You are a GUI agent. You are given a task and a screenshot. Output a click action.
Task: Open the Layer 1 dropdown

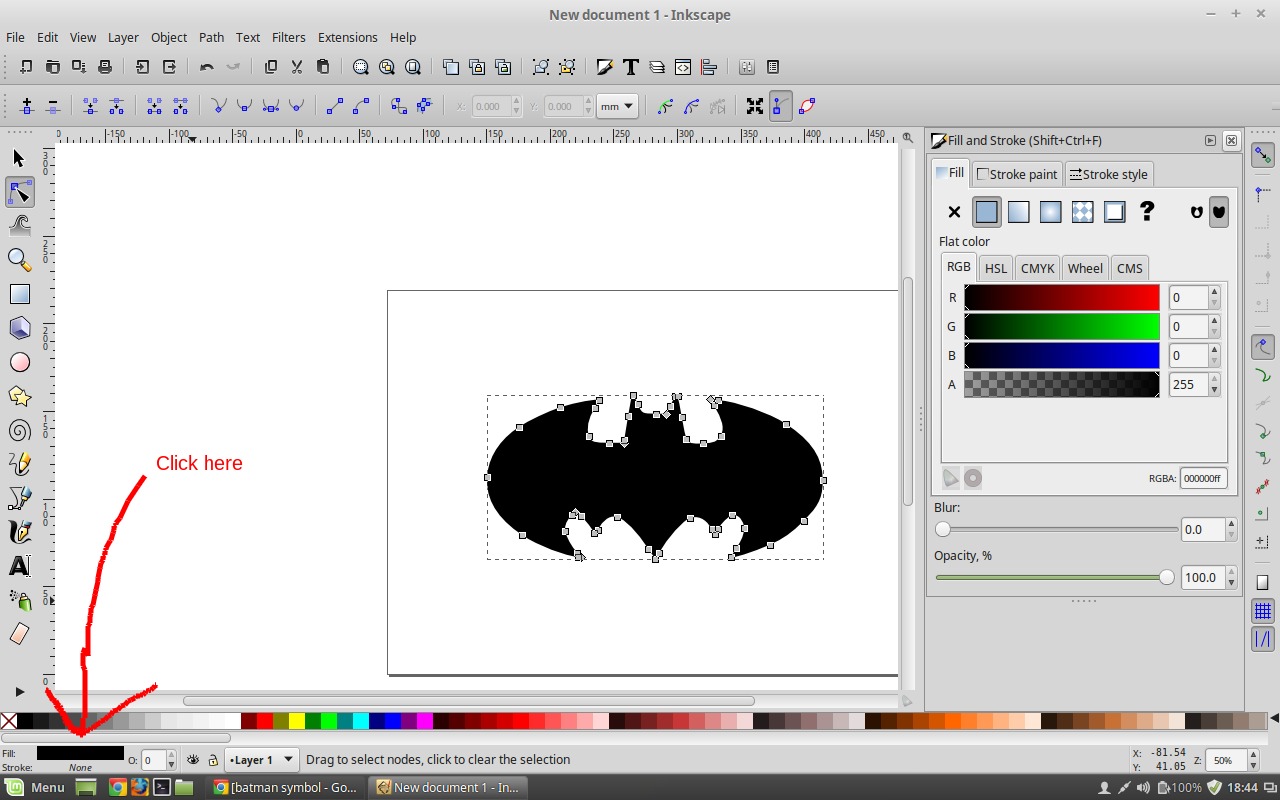click(262, 760)
